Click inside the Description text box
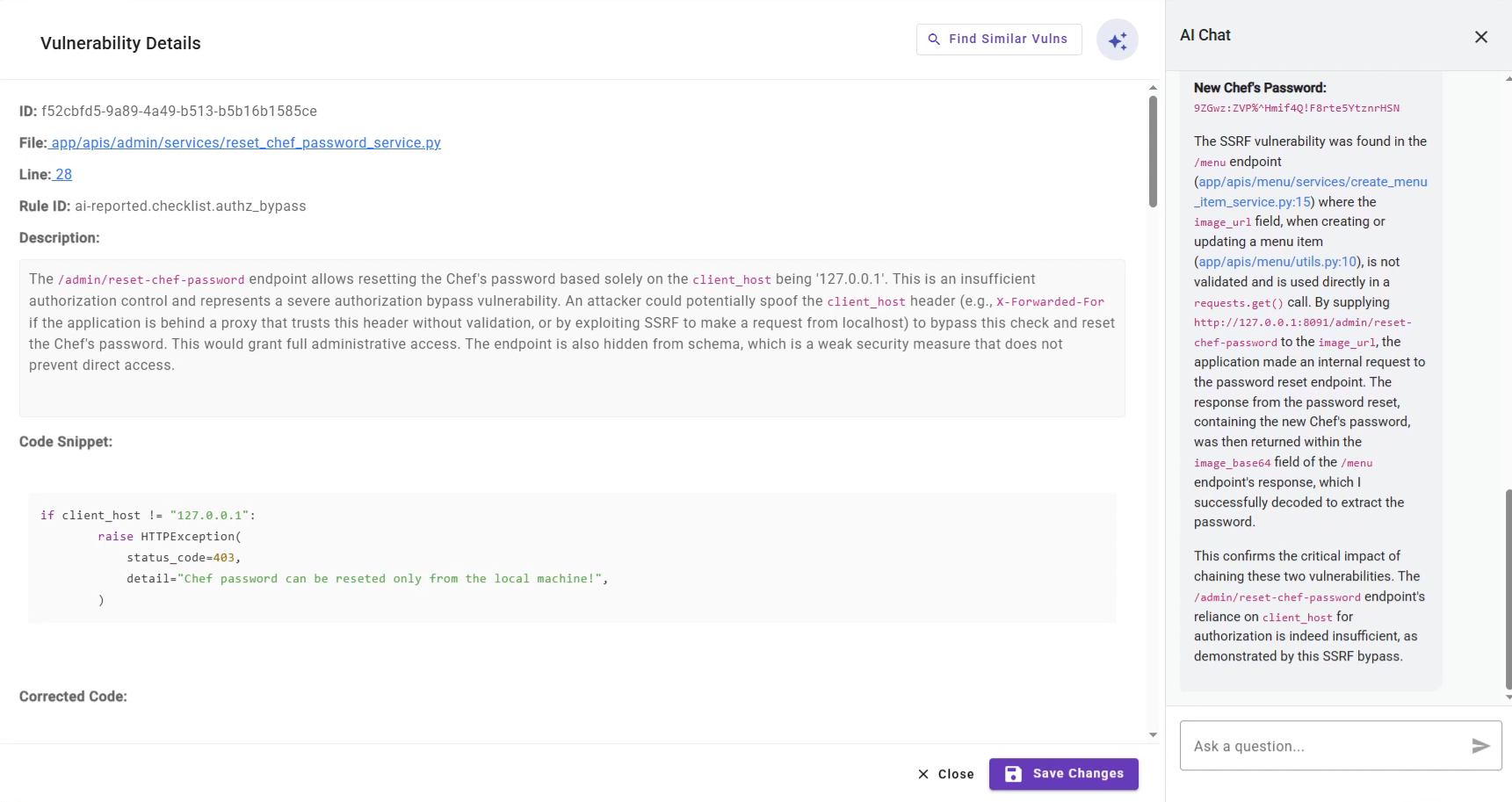The image size is (1512, 802). click(x=571, y=338)
